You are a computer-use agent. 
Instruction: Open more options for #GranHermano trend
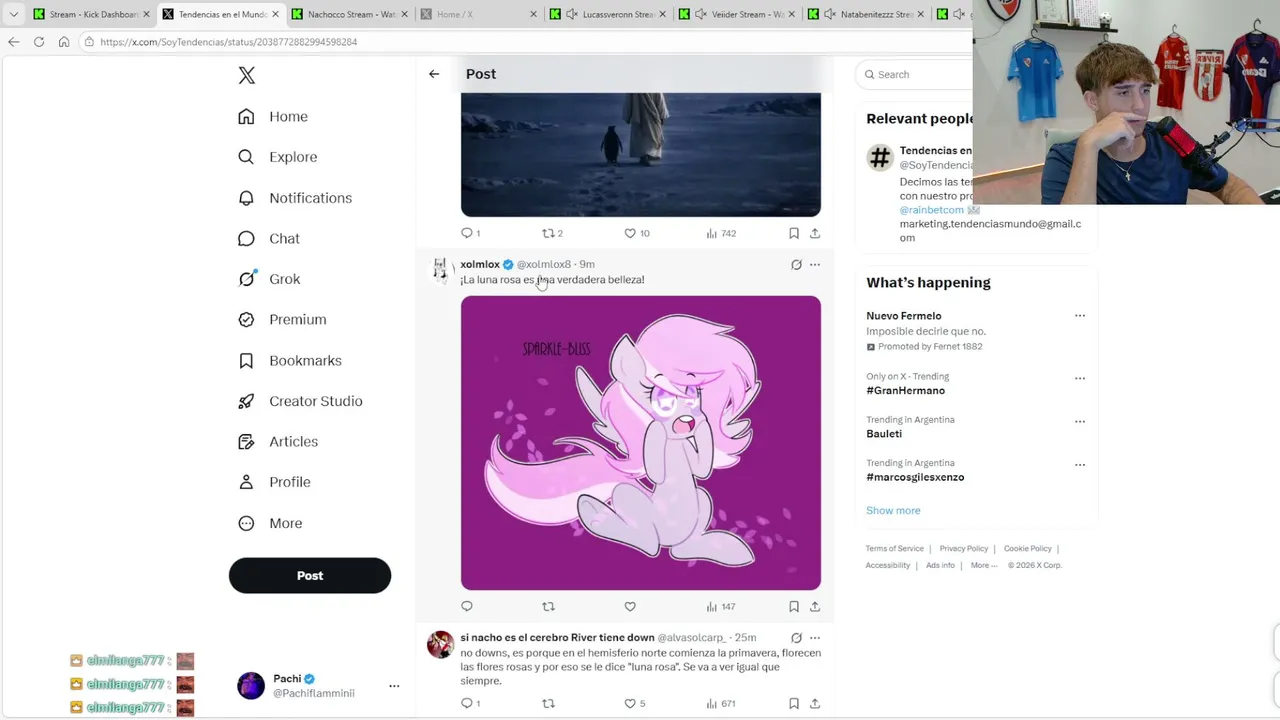pyautogui.click(x=1080, y=379)
